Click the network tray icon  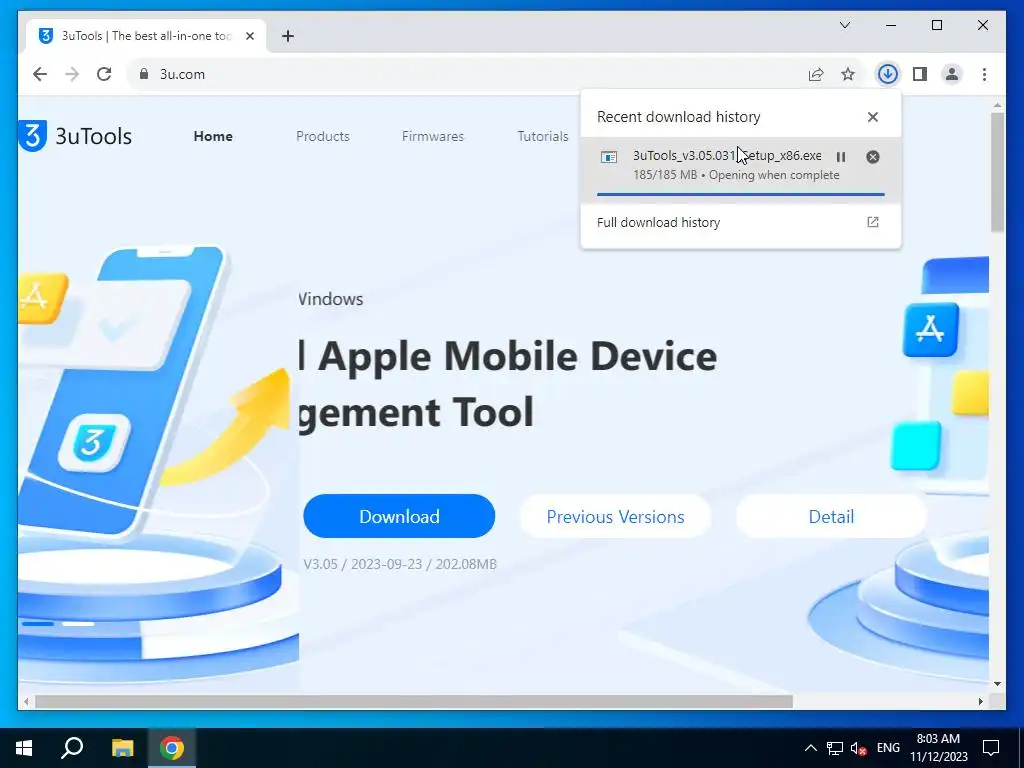835,748
